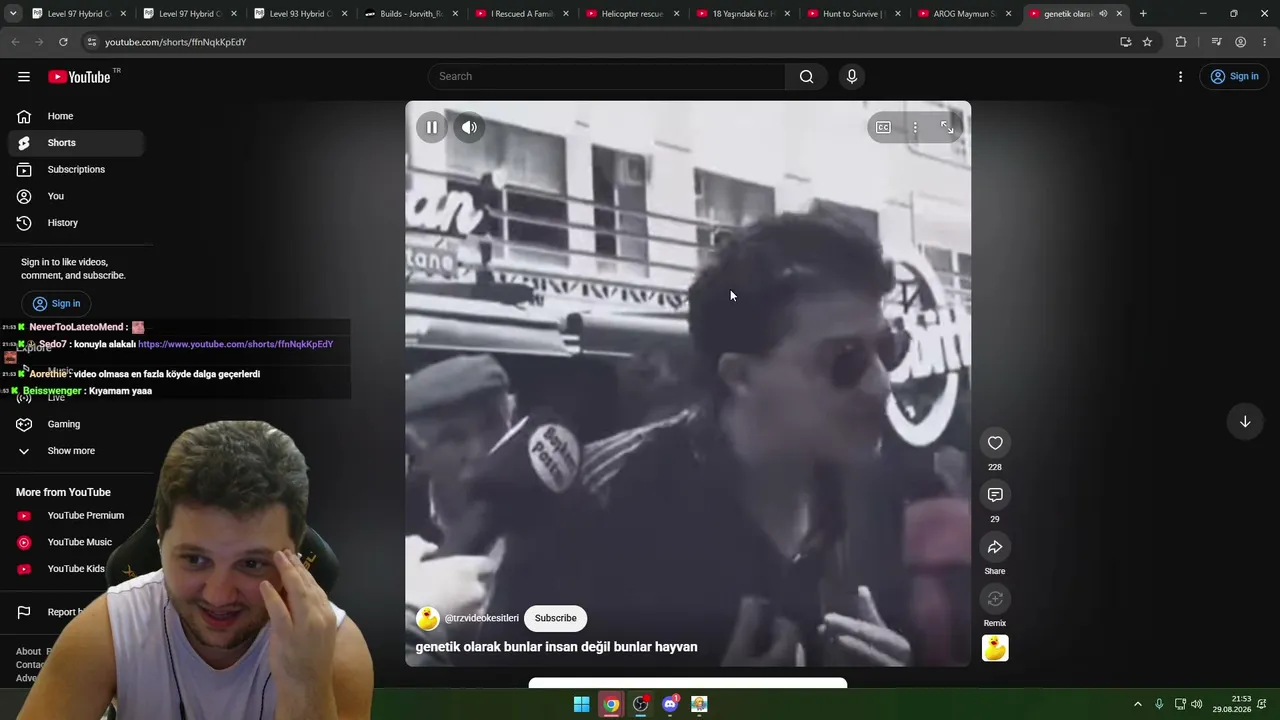This screenshot has height=720, width=1280.
Task: Open the browser tab search dropdown
Action: pyautogui.click(x=13, y=14)
